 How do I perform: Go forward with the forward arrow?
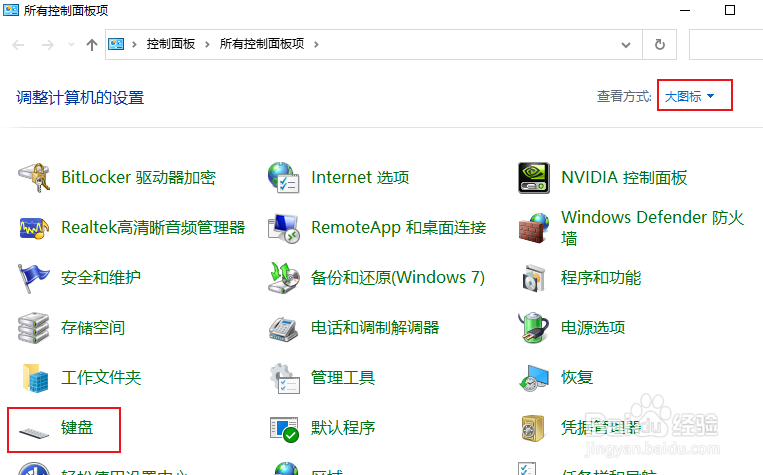(48, 45)
